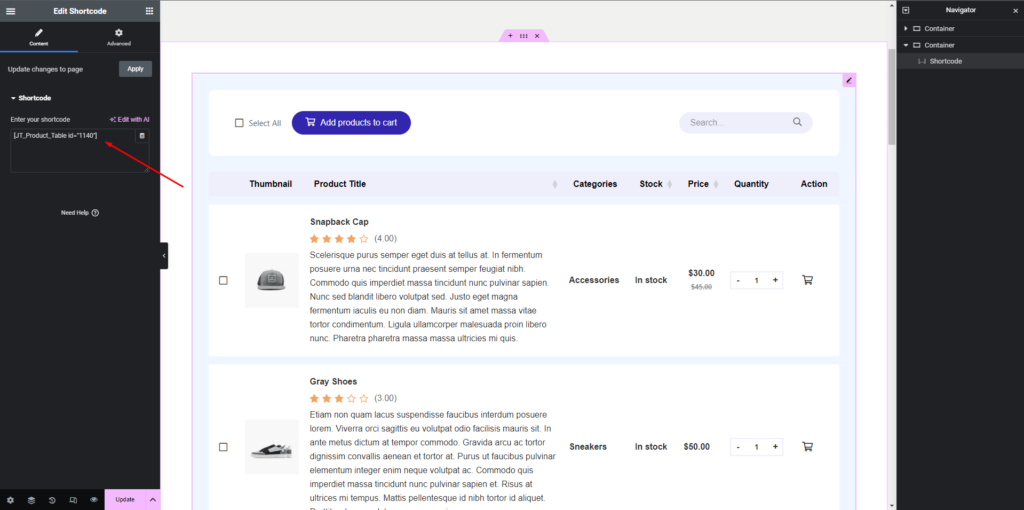Screen dimensions: 1024x510
Task: Tick the Snapback Cap row checkbox
Action: 223,280
